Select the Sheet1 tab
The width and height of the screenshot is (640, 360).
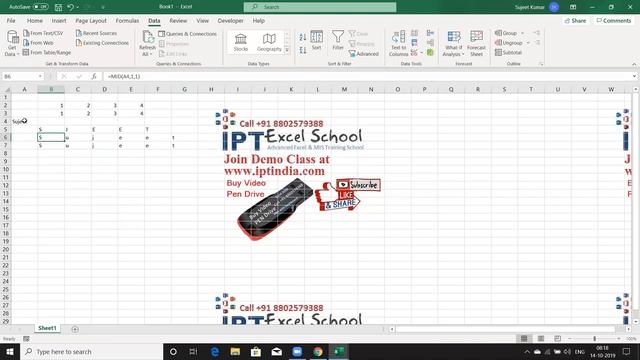pyautogui.click(x=47, y=328)
